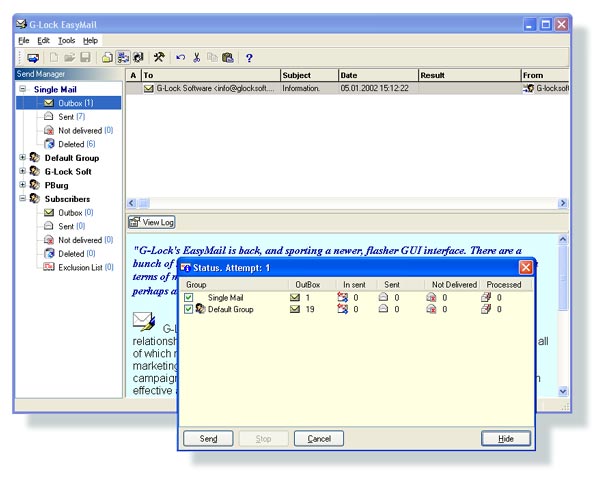Click preview pane scroll down arrow
The height and width of the screenshot is (481, 600).
[x=563, y=391]
